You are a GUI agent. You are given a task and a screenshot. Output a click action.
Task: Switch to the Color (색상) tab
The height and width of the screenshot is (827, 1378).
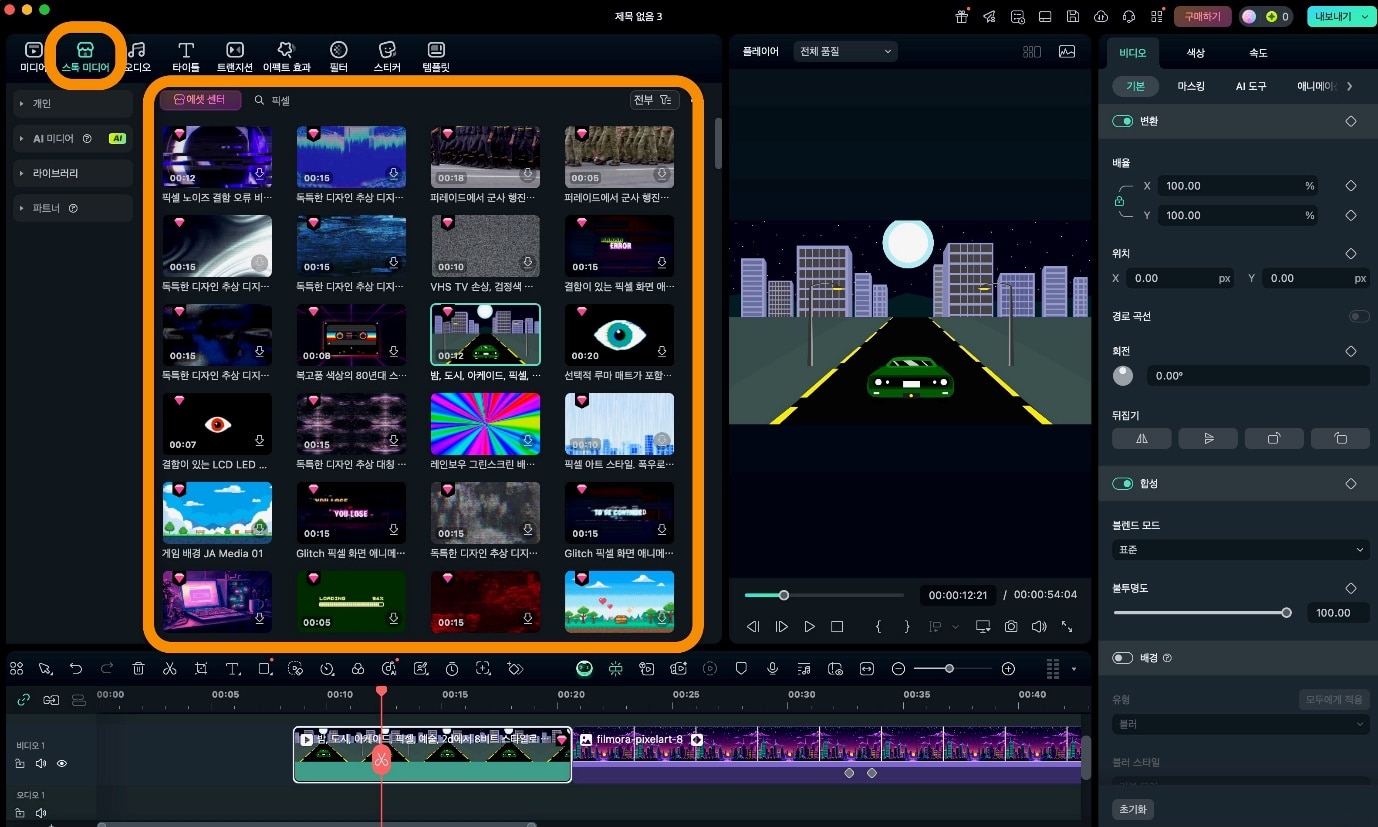(1196, 52)
